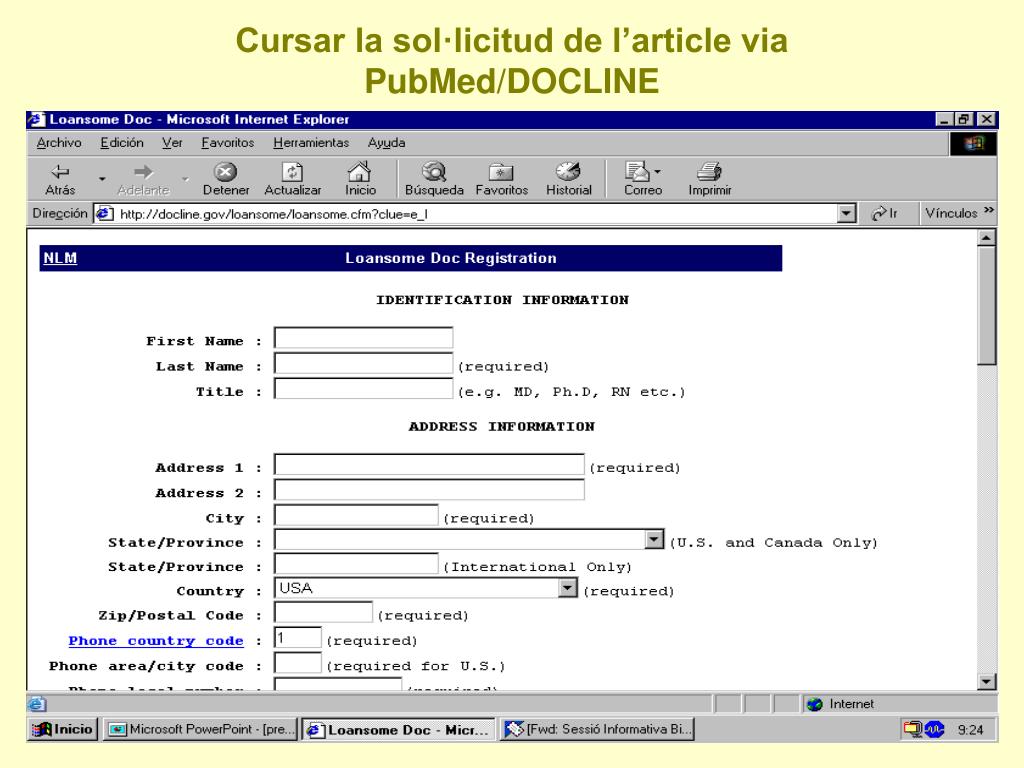
Task: Click the 9:24 system clock
Action: [970, 730]
